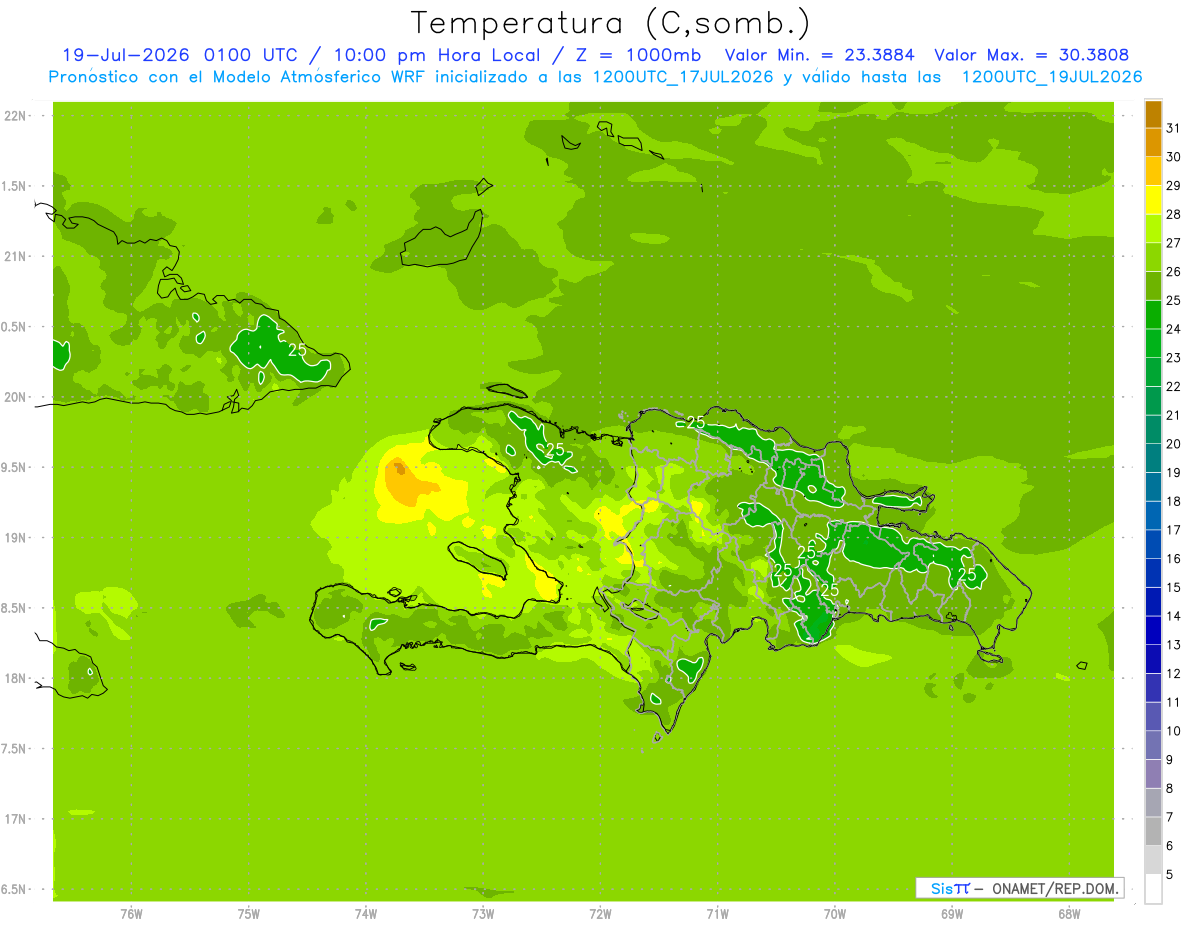Click the "Z = 1000mb" level text
This screenshot has height=927, width=1200.
point(638,55)
